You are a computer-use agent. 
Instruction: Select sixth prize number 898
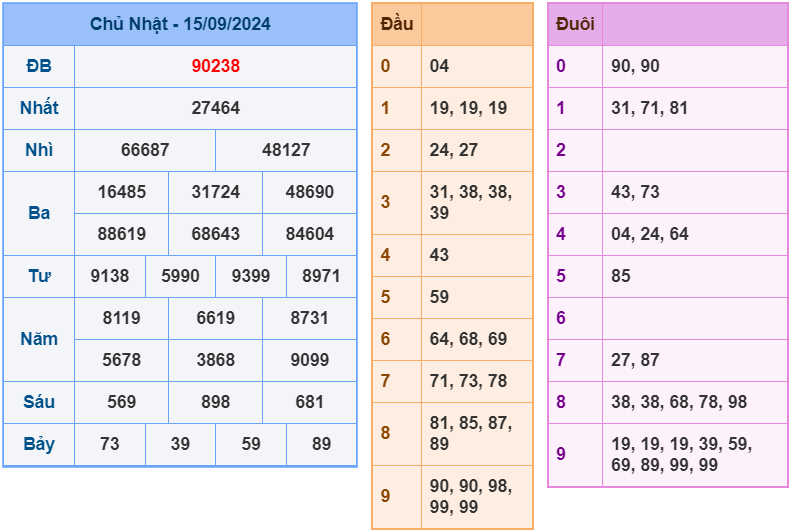point(216,402)
